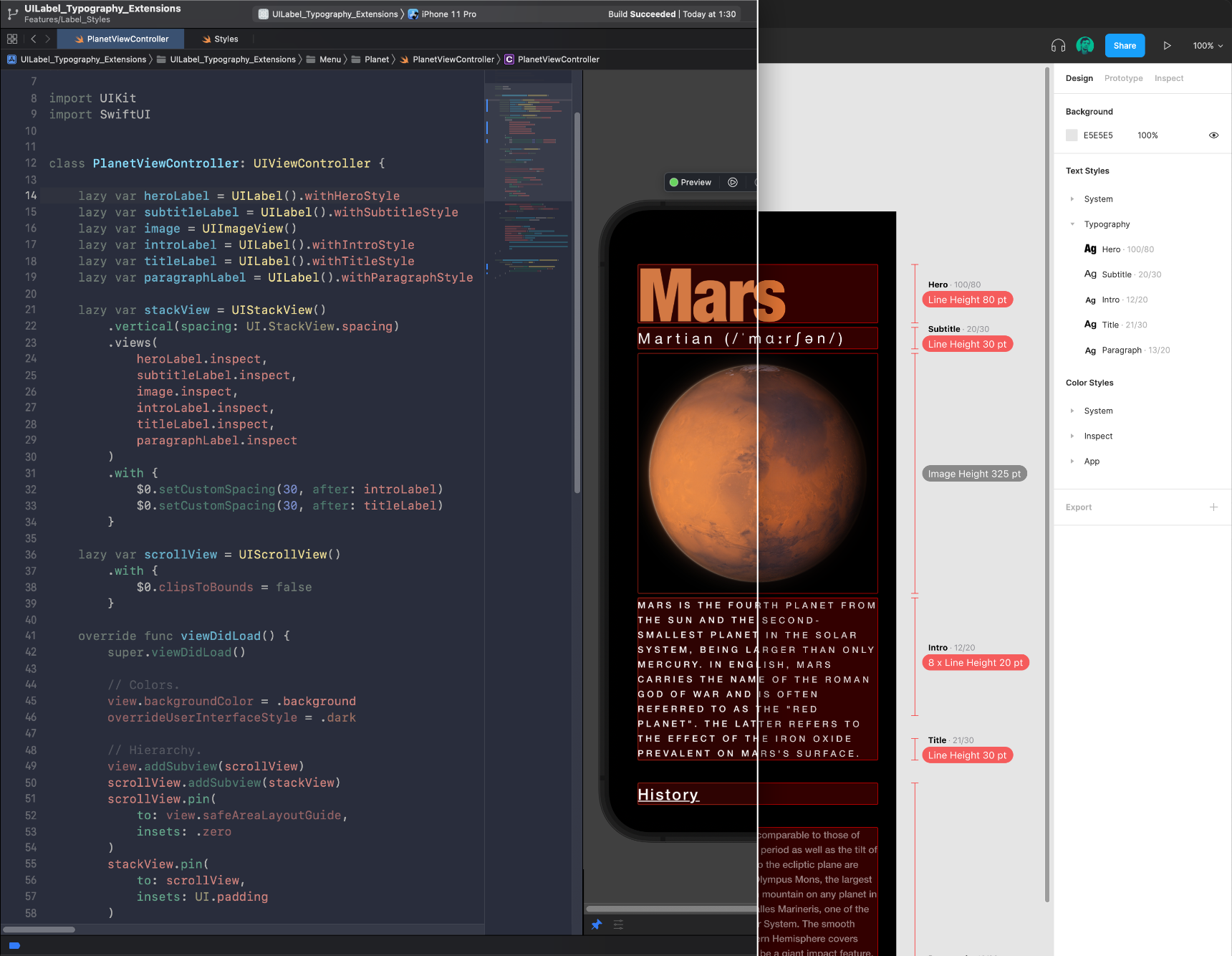Click the class icon in breadcrumb
1232x956 pixels.
tap(509, 59)
